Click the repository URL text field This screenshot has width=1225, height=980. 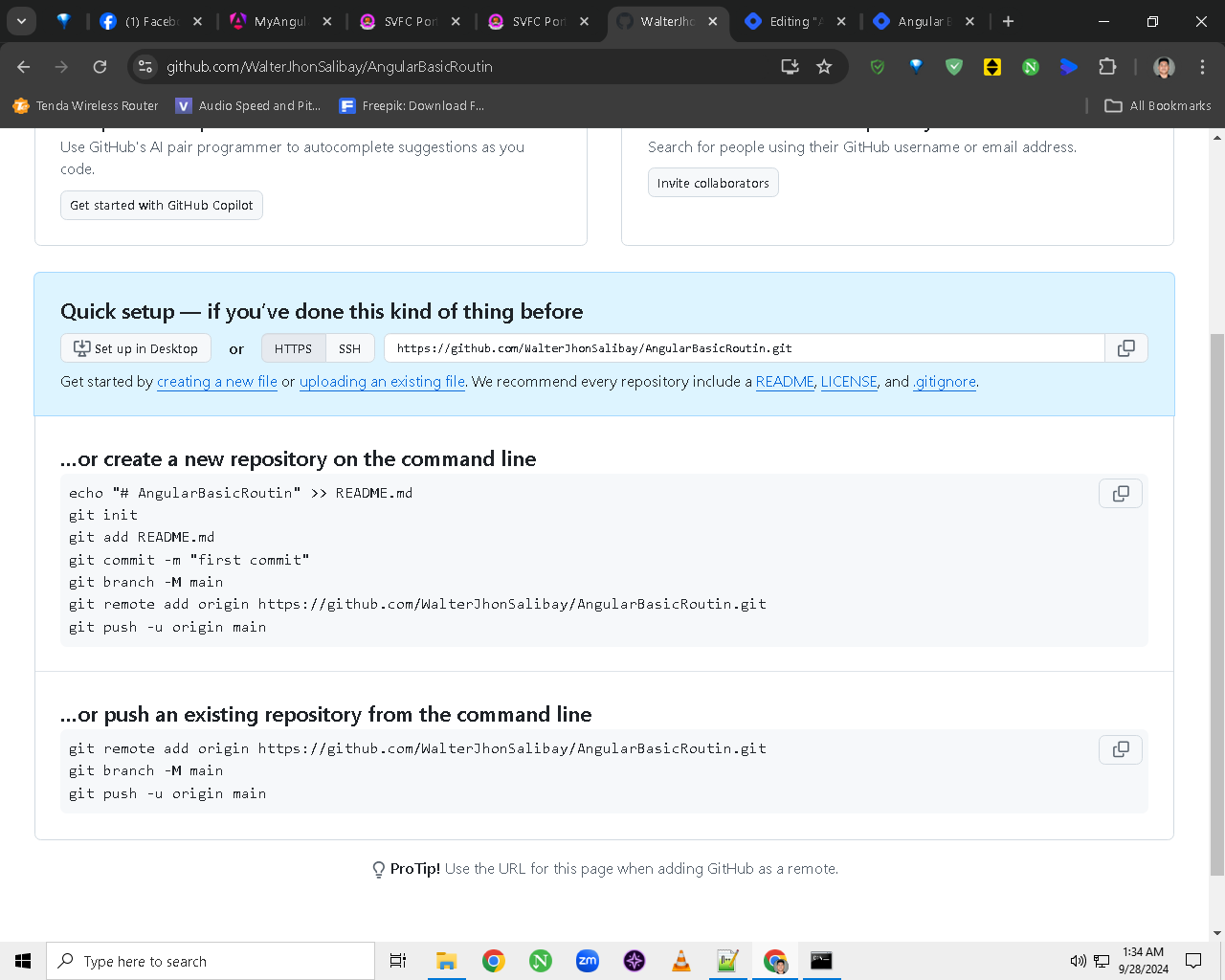(745, 348)
